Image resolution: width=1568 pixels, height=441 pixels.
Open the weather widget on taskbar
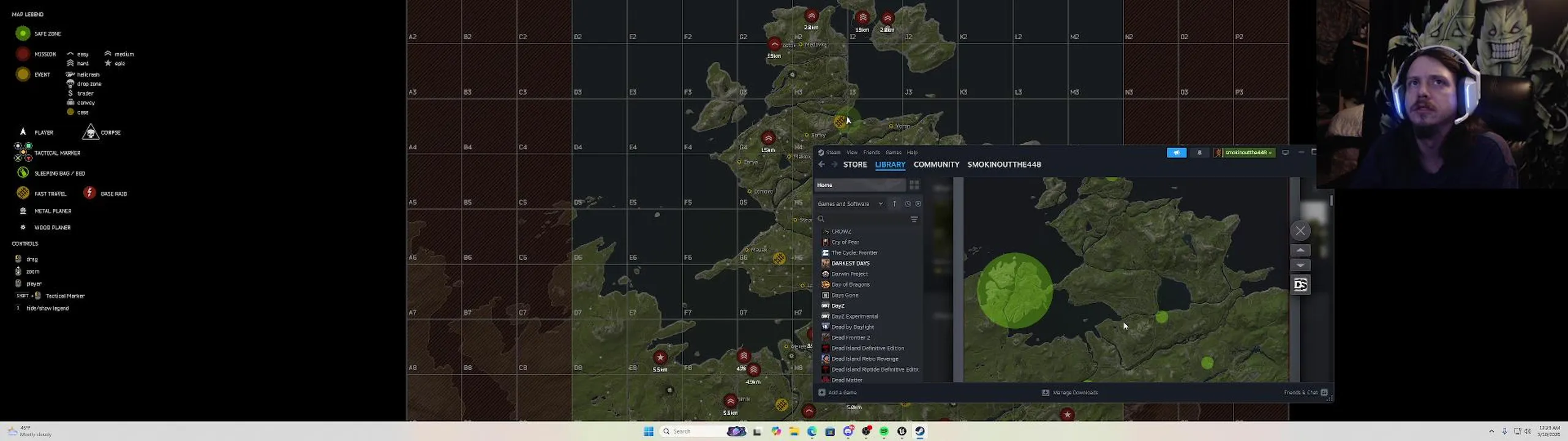[29, 432]
